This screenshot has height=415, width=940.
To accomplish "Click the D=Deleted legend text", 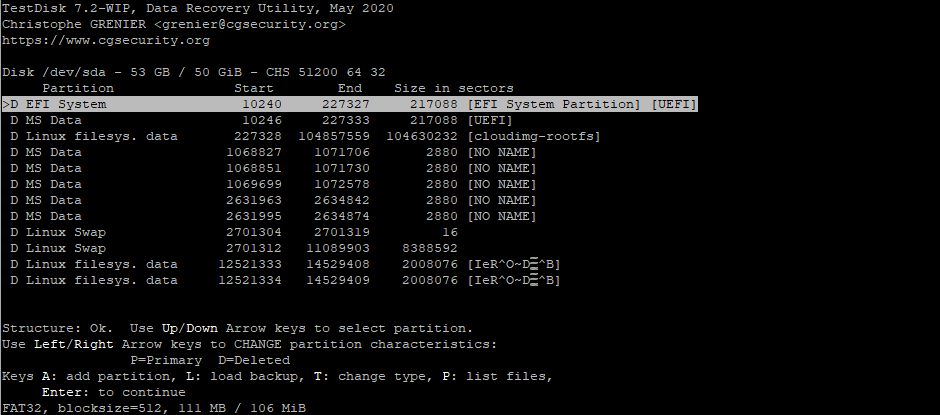I will coord(254,360).
